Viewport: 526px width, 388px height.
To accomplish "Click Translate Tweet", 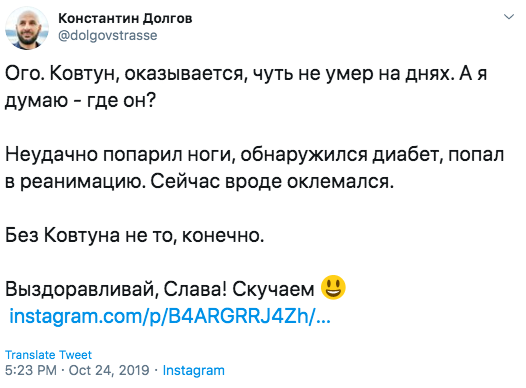I will click(48, 355).
